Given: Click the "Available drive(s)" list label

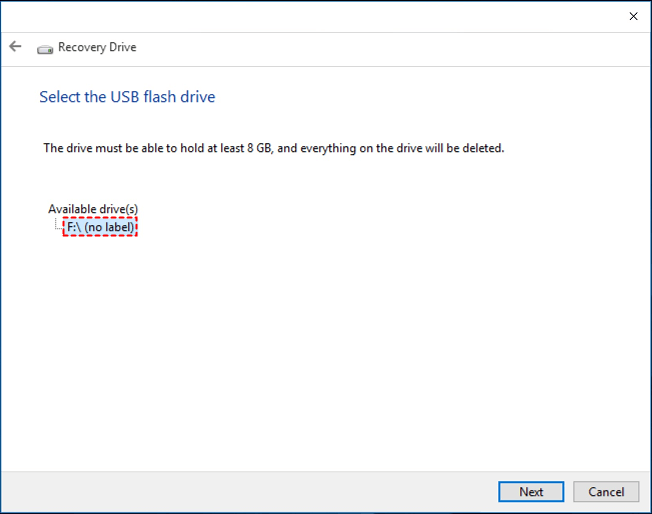Looking at the screenshot, I should tap(93, 209).
